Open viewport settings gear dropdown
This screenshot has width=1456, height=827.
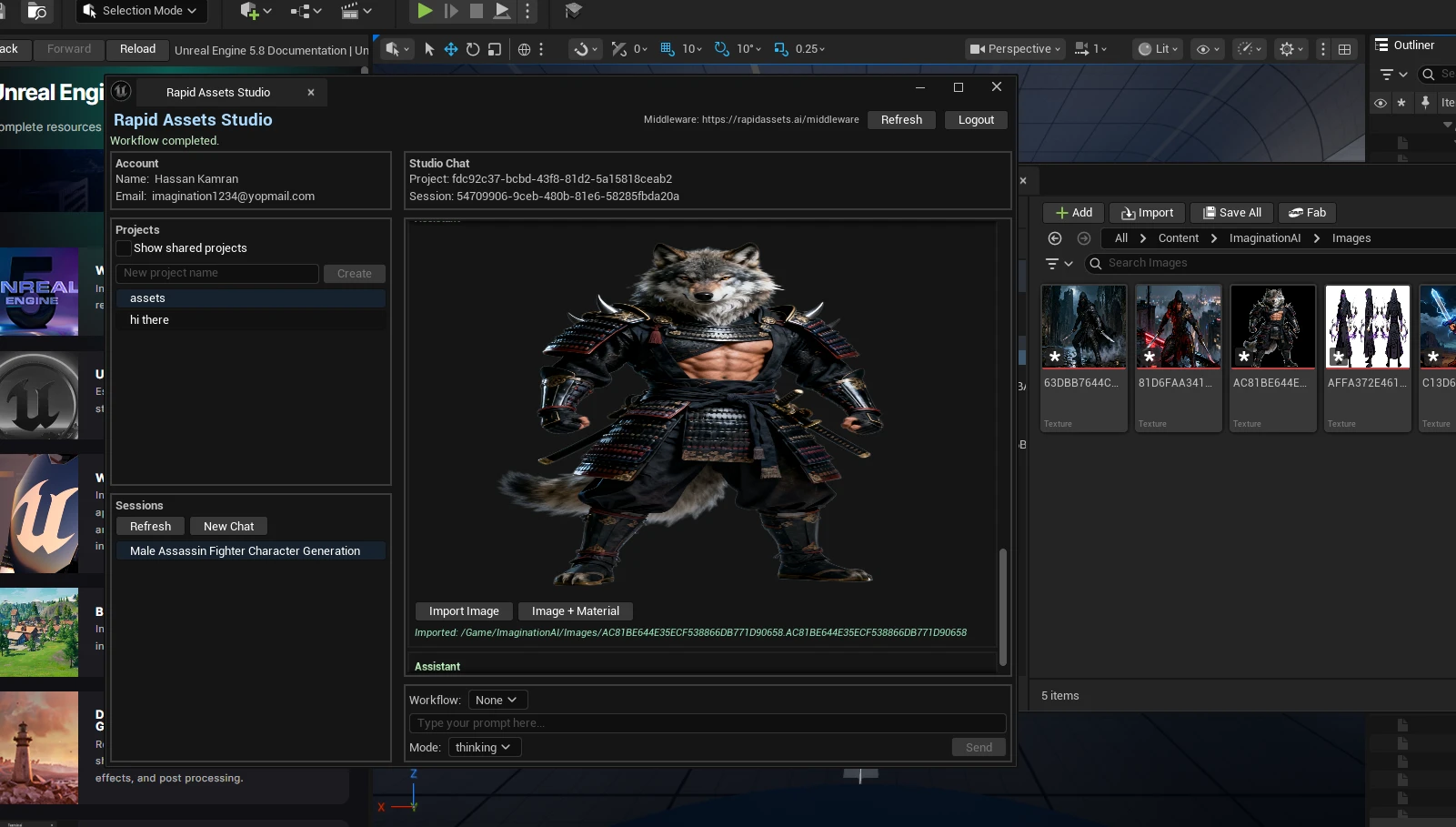pos(1291,49)
